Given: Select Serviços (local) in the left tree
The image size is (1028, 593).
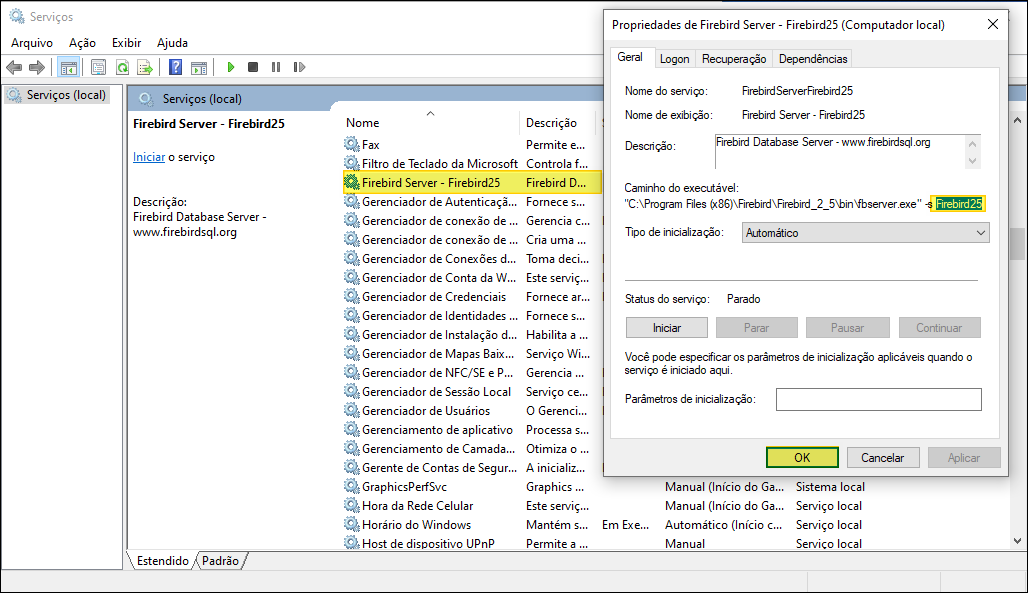Looking at the screenshot, I should coord(56,95).
